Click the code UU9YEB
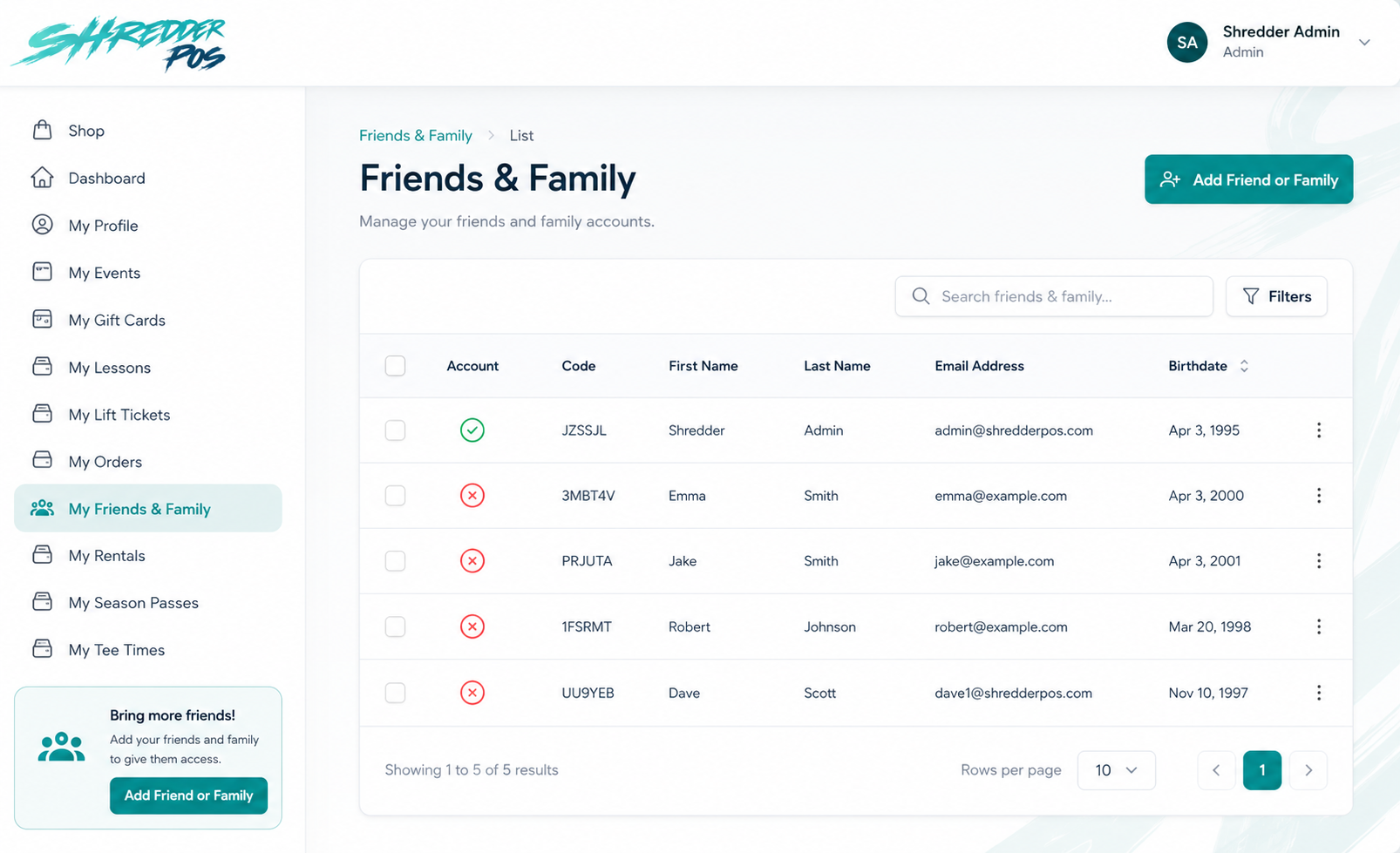Screen dimensions: 1400x853 (588, 693)
